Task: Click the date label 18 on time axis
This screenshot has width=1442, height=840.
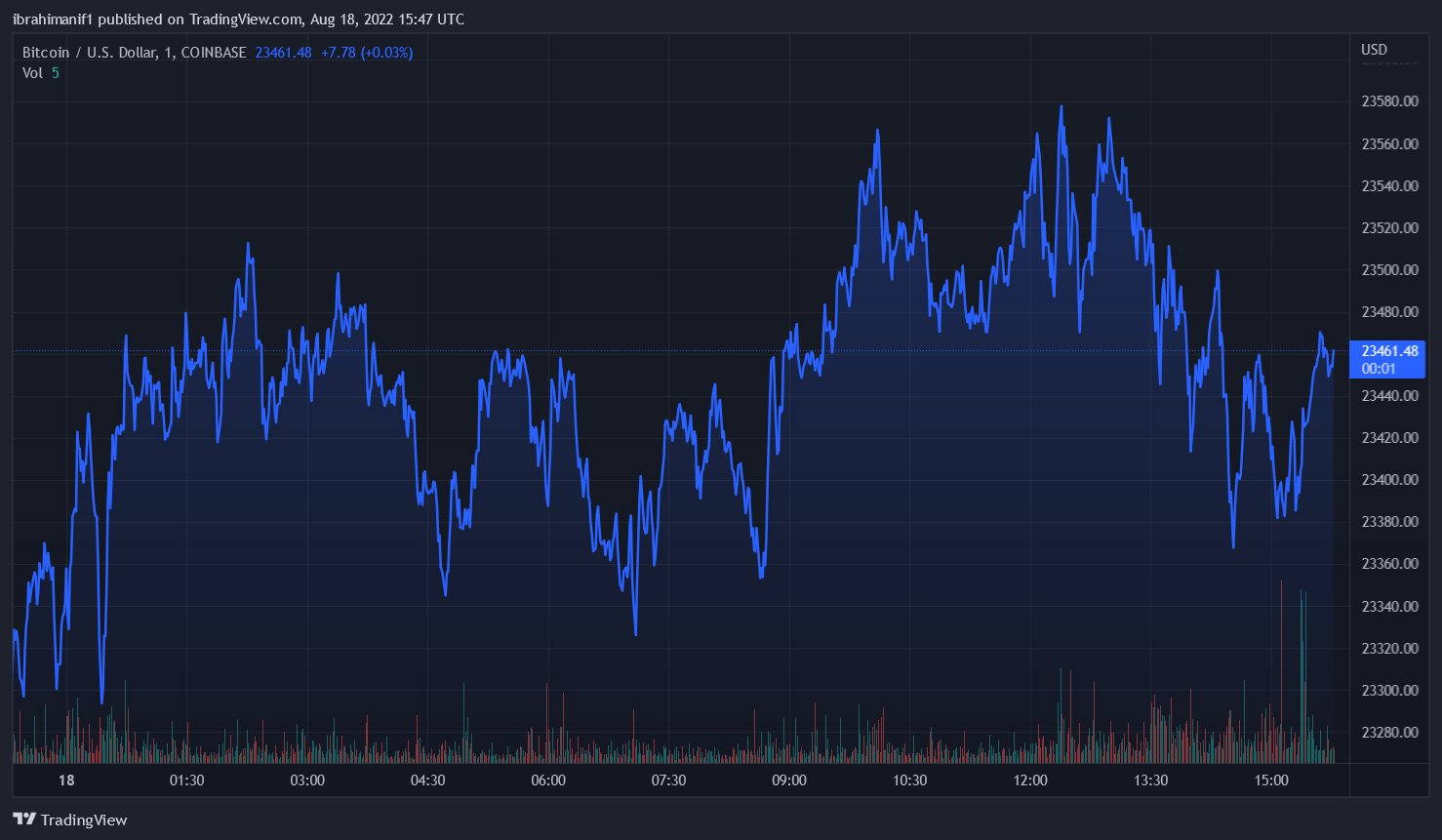Action: 66,780
